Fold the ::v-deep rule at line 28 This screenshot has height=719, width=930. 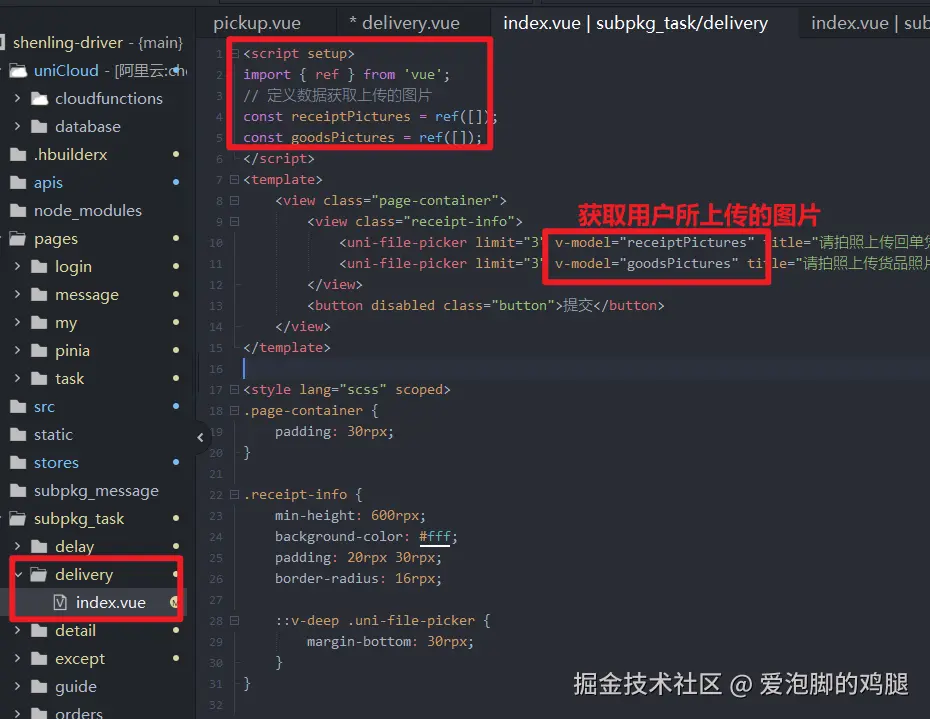[234, 621]
